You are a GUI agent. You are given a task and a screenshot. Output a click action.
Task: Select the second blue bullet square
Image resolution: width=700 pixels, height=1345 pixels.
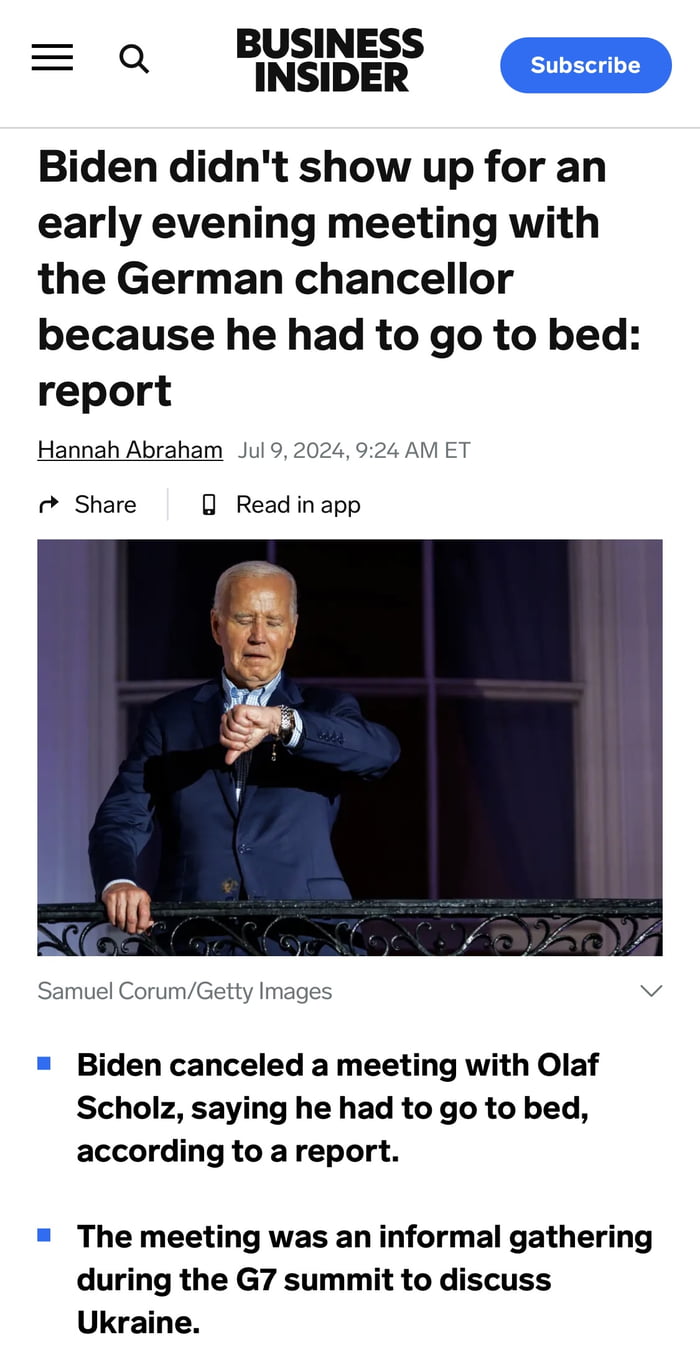[x=44, y=1234]
